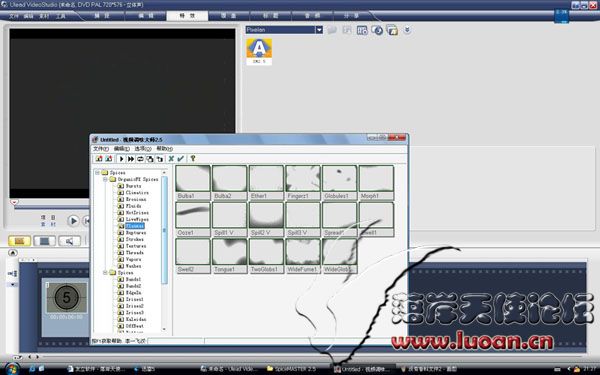This screenshot has height=375, width=600.
Task: Click the loop playback toolbar icon
Action: click(140, 159)
